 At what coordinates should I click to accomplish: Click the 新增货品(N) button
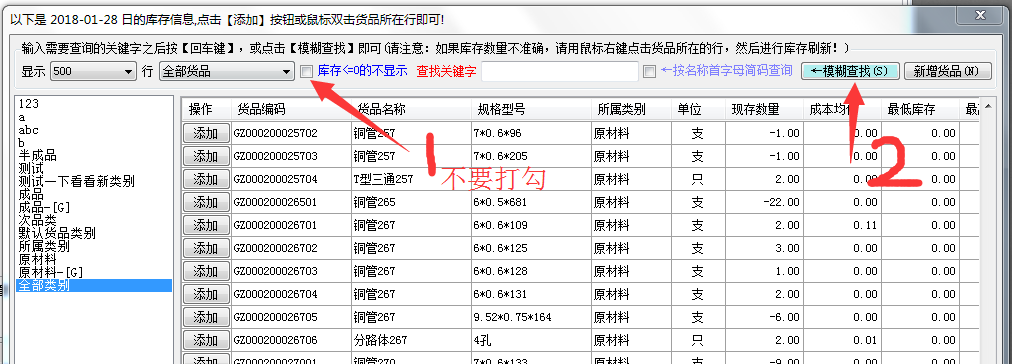click(x=947, y=71)
